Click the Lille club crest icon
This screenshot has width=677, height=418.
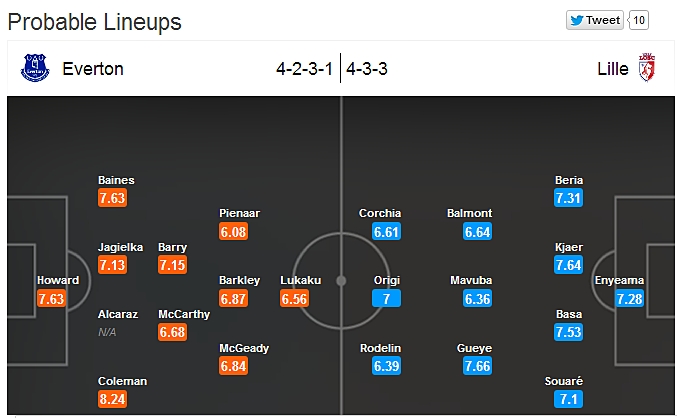pyautogui.click(x=647, y=68)
